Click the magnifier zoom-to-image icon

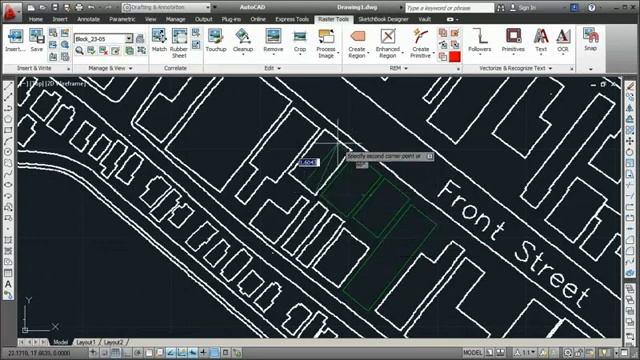pyautogui.click(x=79, y=51)
